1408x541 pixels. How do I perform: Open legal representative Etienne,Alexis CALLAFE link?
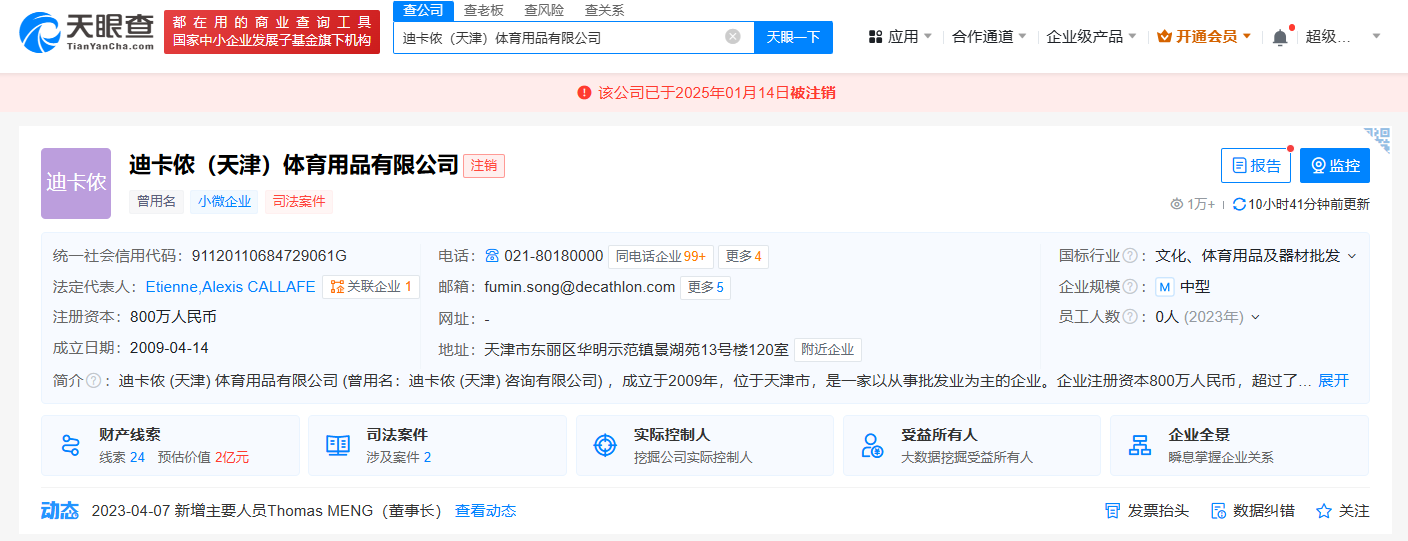pyautogui.click(x=230, y=287)
